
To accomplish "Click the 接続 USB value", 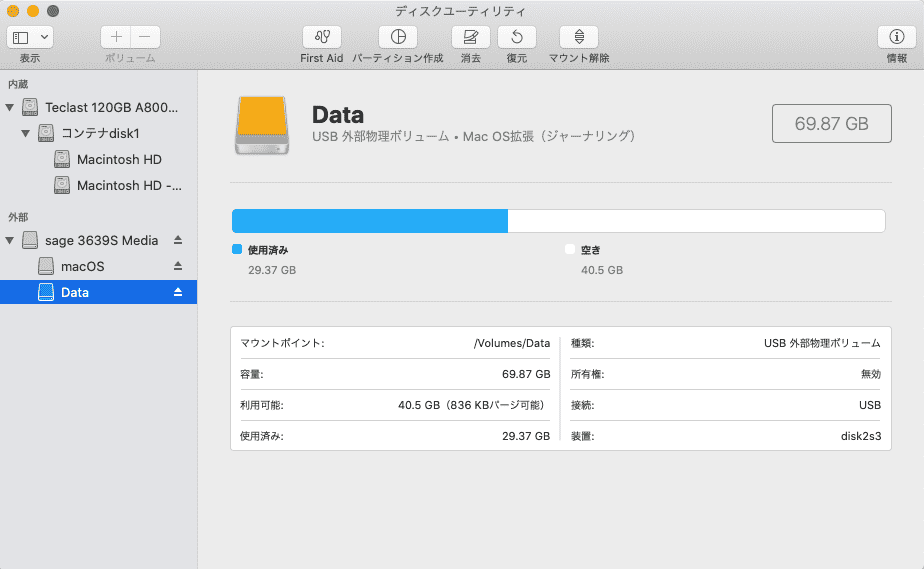I will (x=870, y=405).
